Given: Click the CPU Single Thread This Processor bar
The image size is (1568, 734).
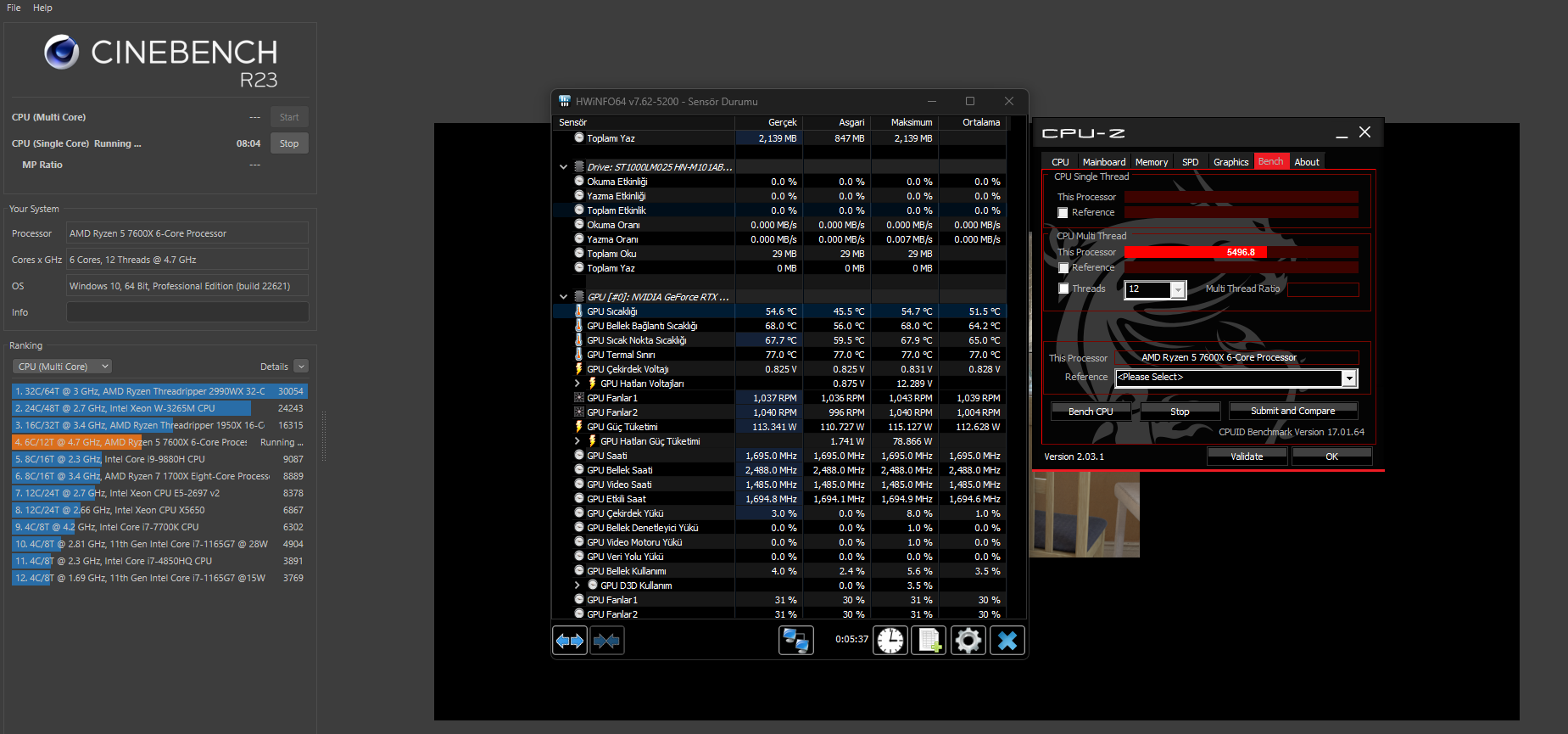Looking at the screenshot, I should pos(1242,197).
